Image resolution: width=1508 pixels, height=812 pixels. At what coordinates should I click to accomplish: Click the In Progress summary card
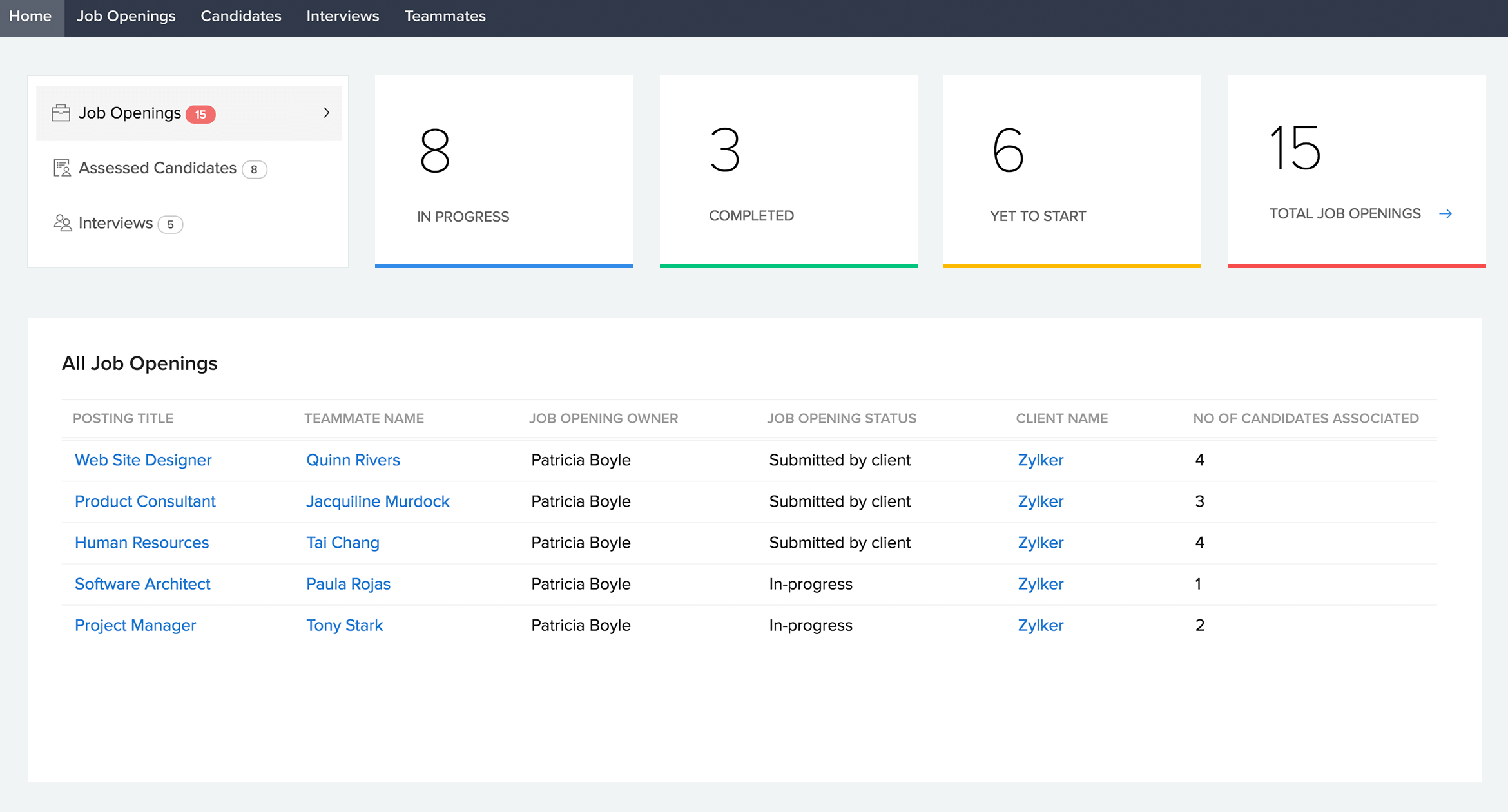[504, 171]
